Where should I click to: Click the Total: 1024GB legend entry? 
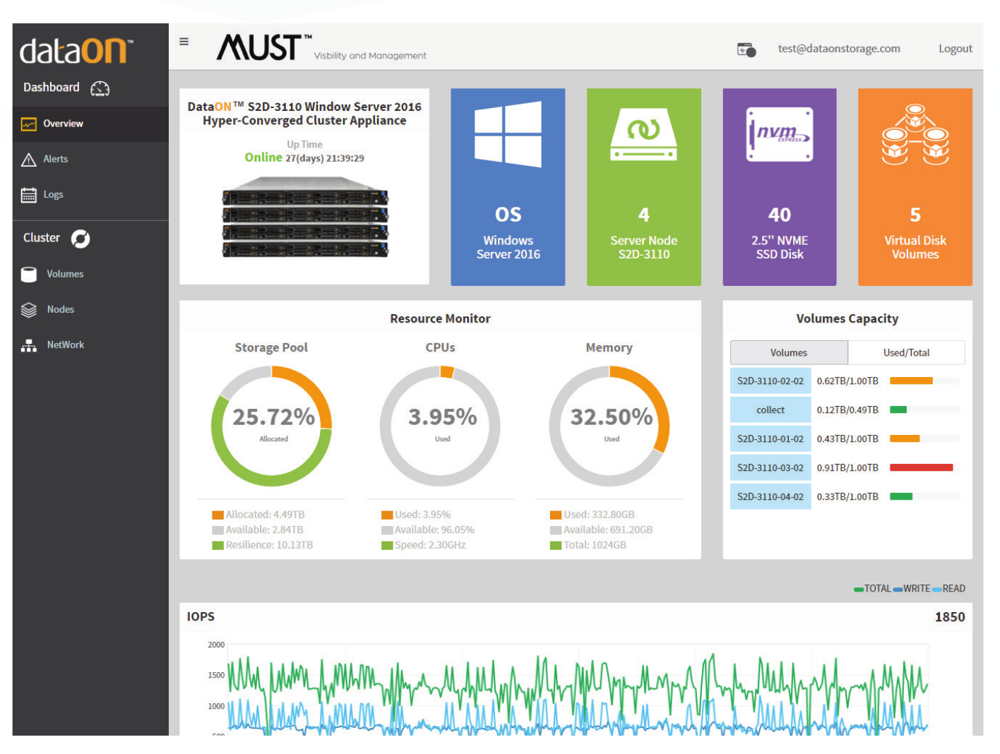tap(588, 545)
